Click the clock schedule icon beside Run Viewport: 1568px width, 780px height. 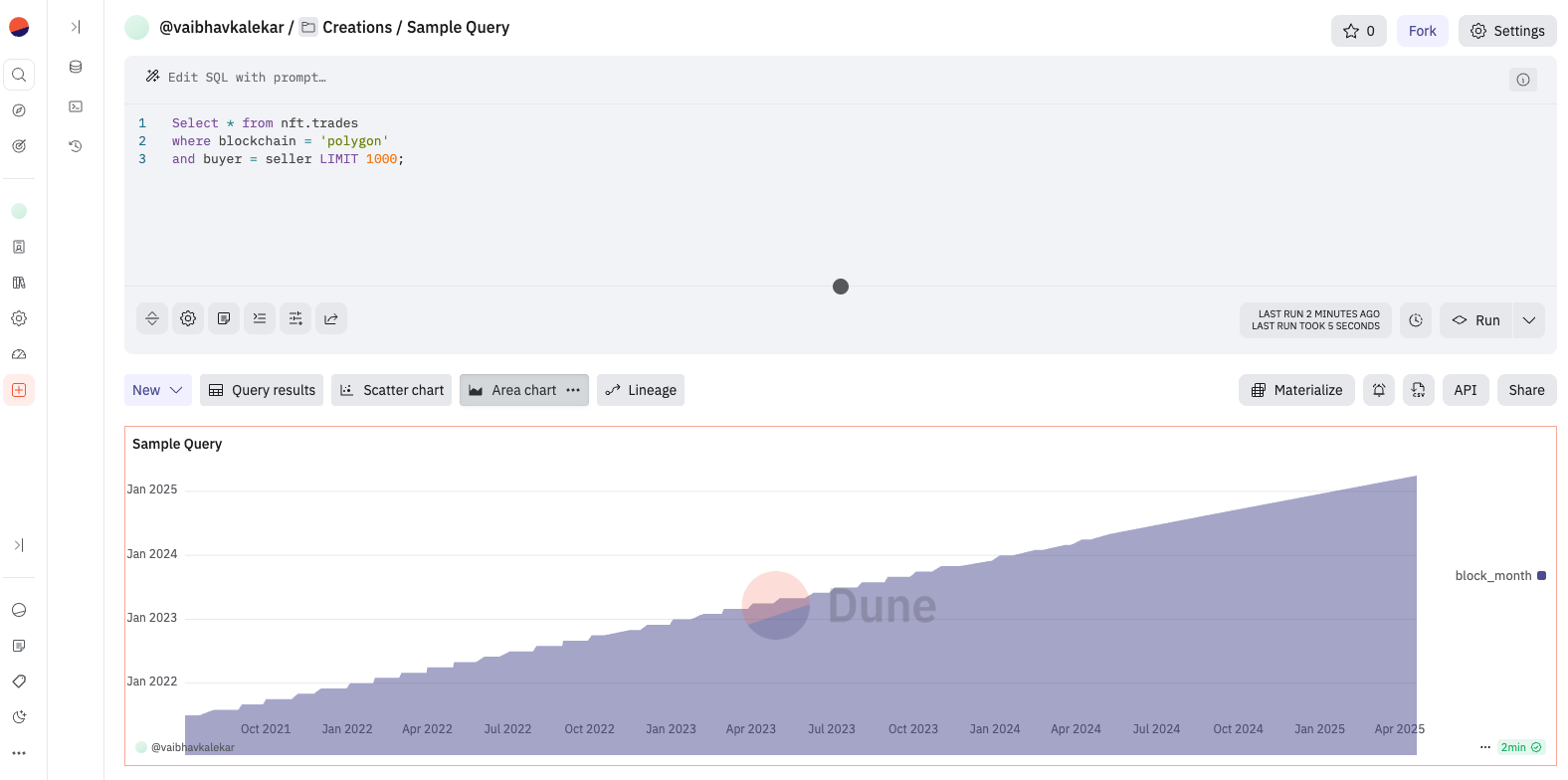tap(1416, 320)
